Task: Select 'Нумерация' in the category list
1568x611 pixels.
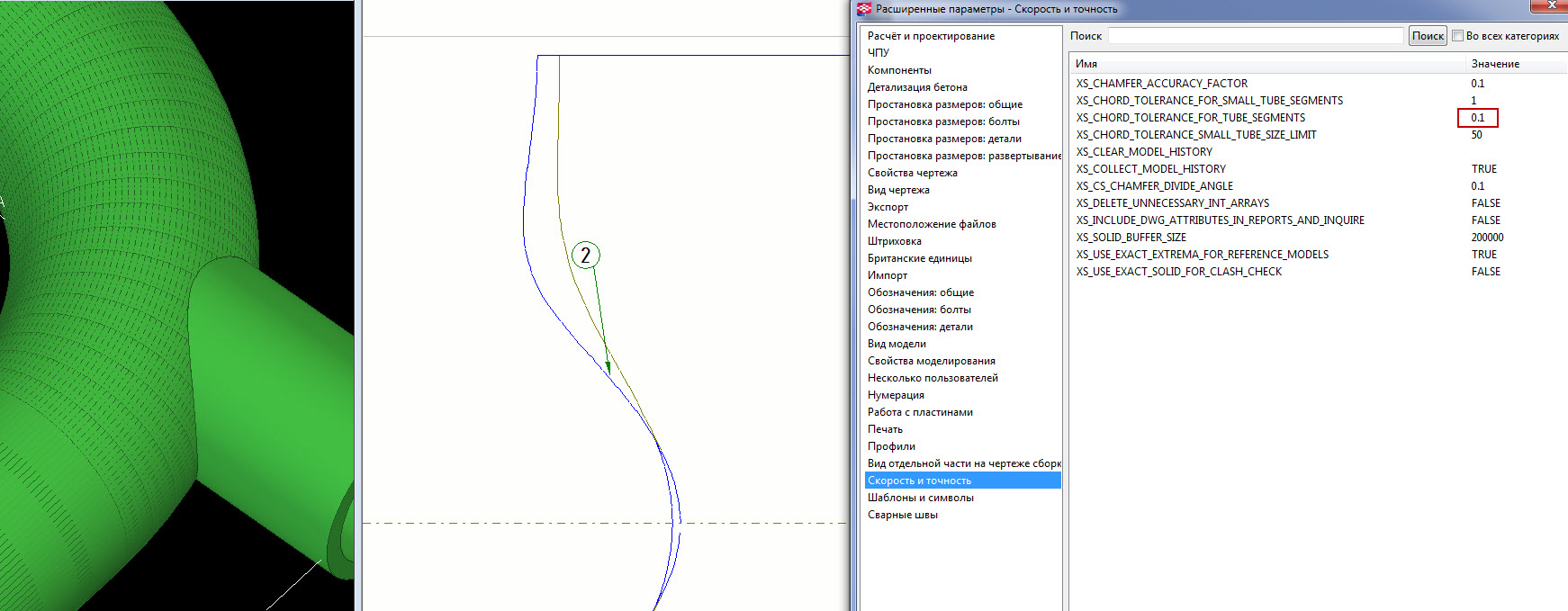Action: pos(896,395)
